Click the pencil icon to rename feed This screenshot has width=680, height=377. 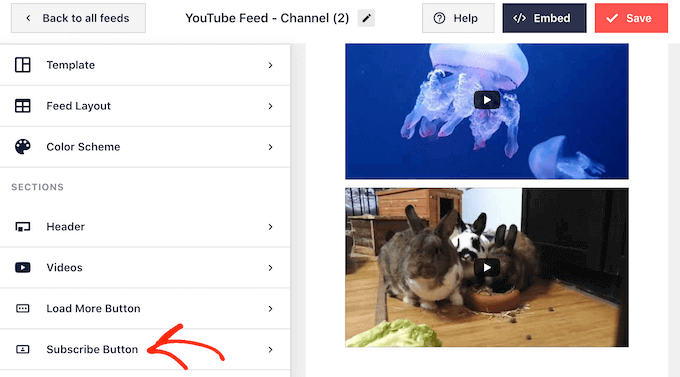tap(366, 18)
